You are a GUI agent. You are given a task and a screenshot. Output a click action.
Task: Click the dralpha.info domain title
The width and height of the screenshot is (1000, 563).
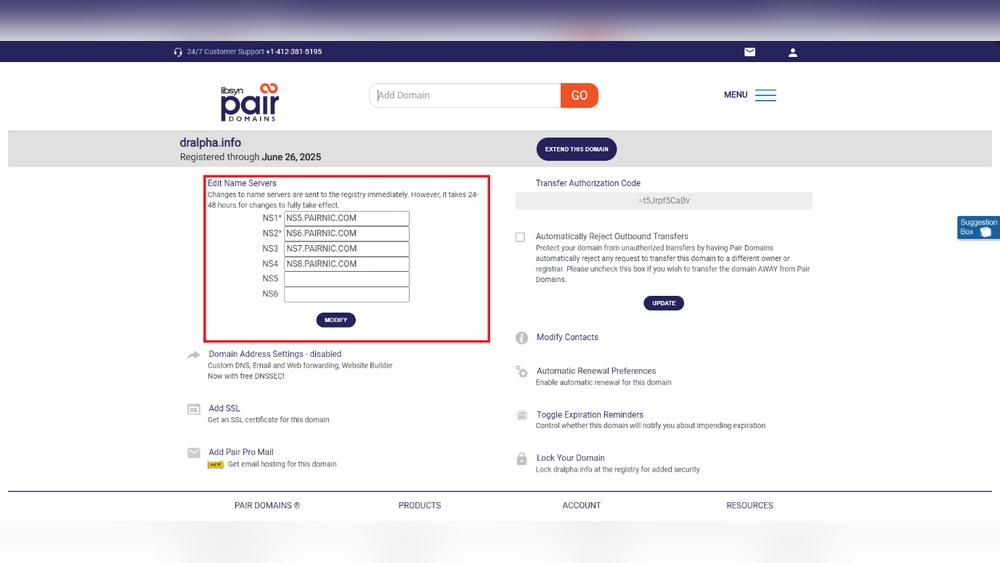210,143
